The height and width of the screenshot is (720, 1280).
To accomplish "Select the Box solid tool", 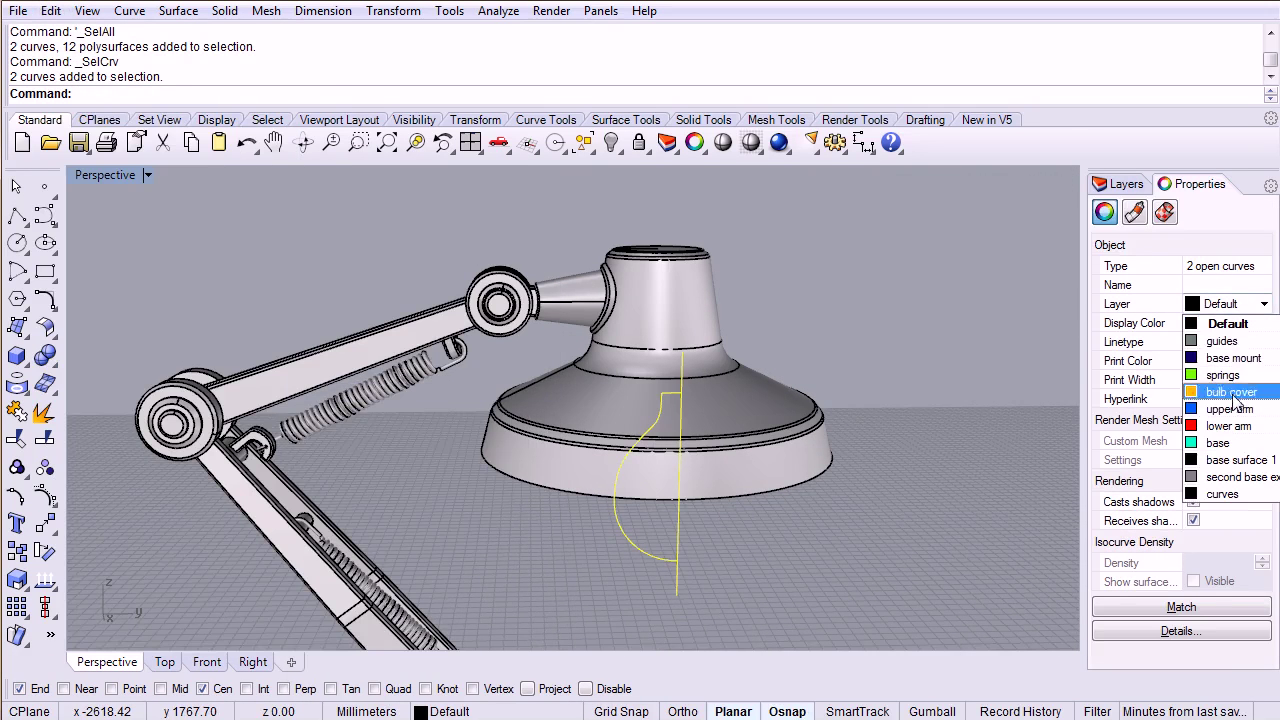I will point(17,355).
